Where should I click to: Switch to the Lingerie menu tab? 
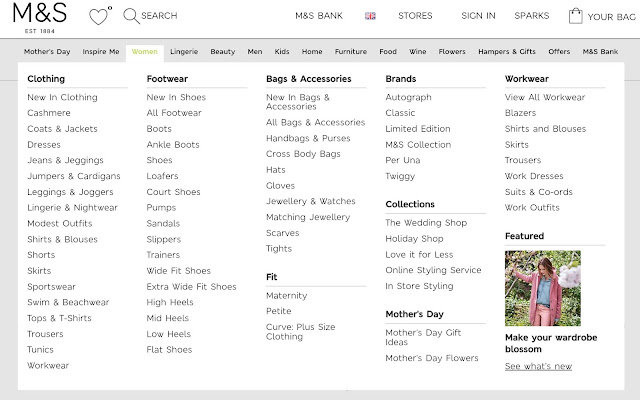pos(184,51)
